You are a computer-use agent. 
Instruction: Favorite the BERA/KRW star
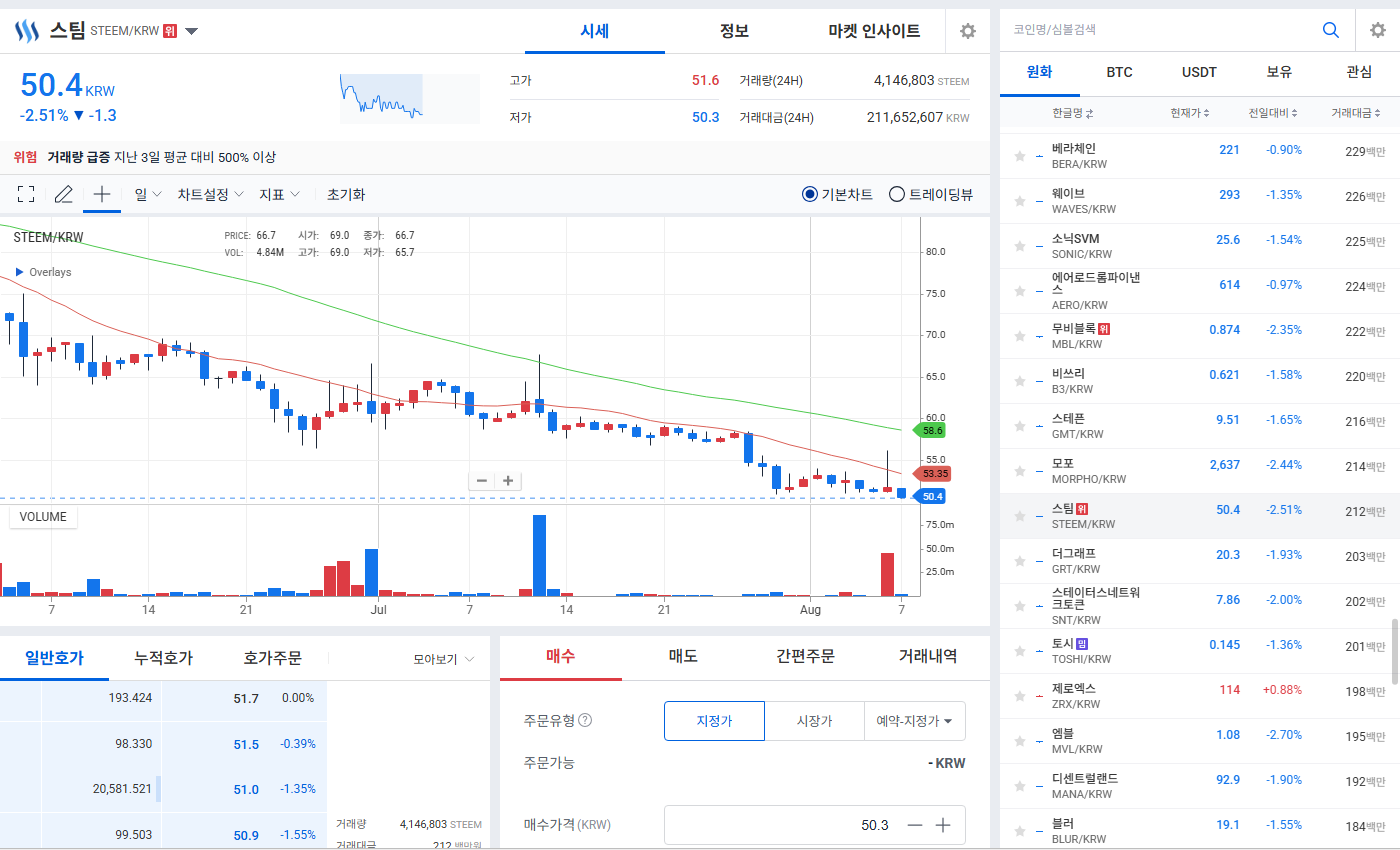pos(1020,156)
